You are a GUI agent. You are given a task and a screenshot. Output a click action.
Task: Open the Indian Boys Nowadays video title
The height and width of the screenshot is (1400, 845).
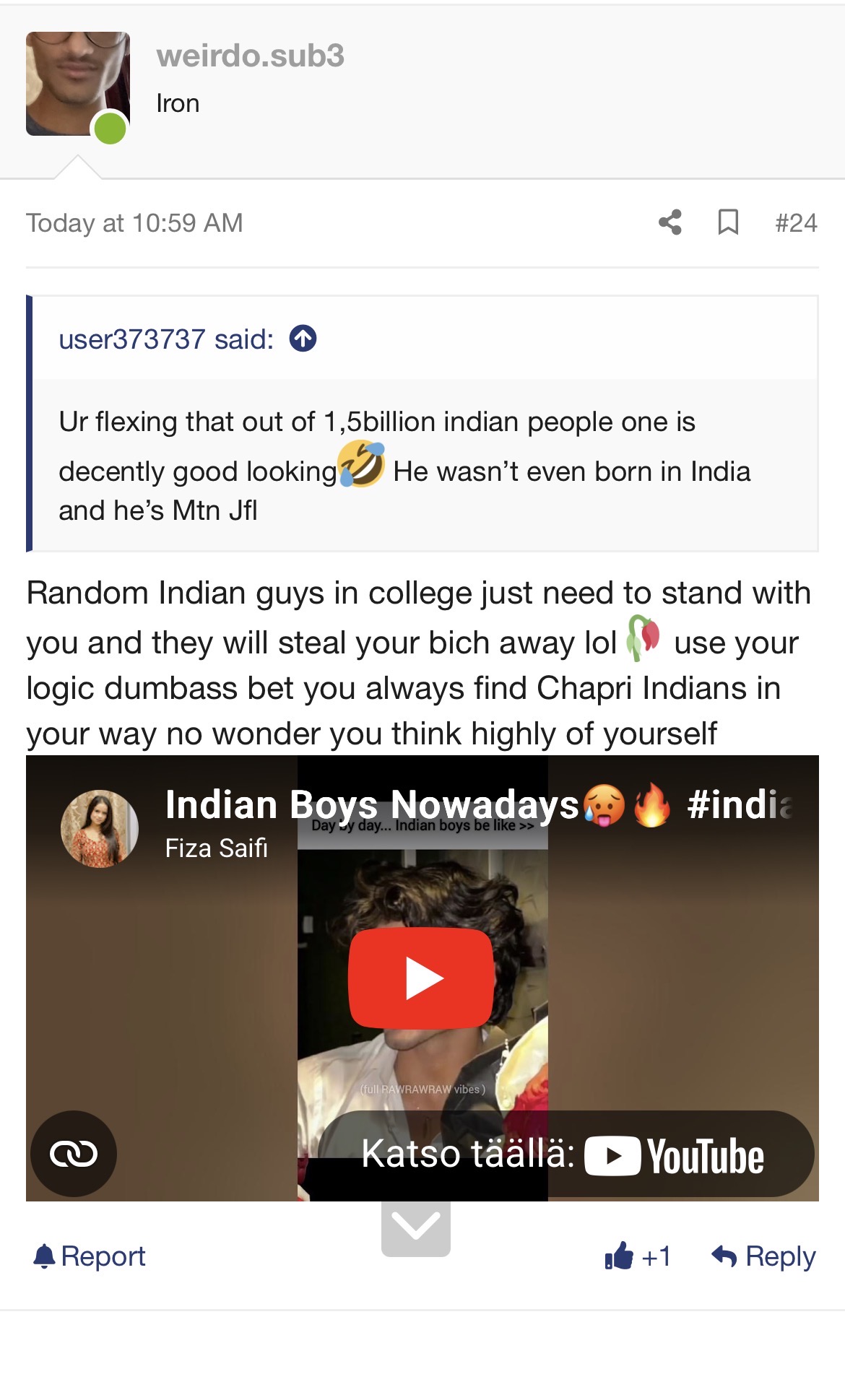pyautogui.click(x=478, y=804)
